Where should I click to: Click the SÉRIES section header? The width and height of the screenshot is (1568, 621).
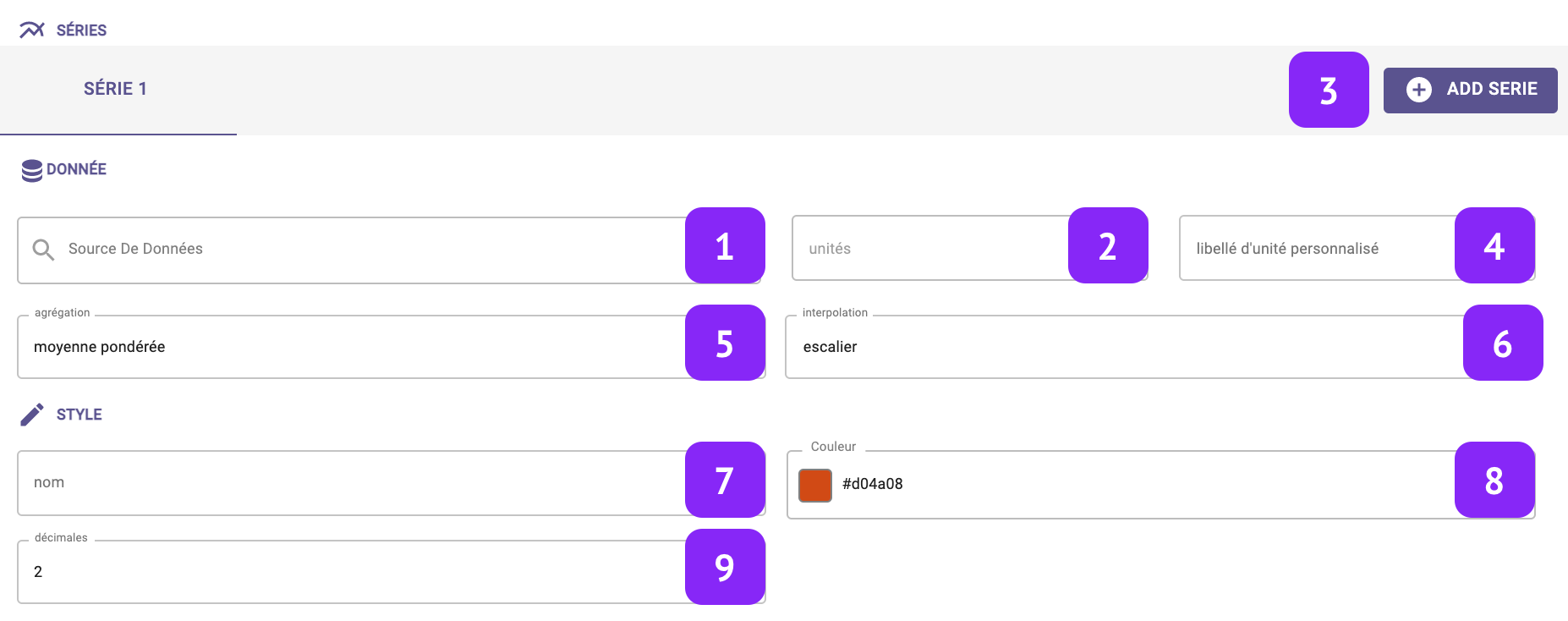point(81,30)
